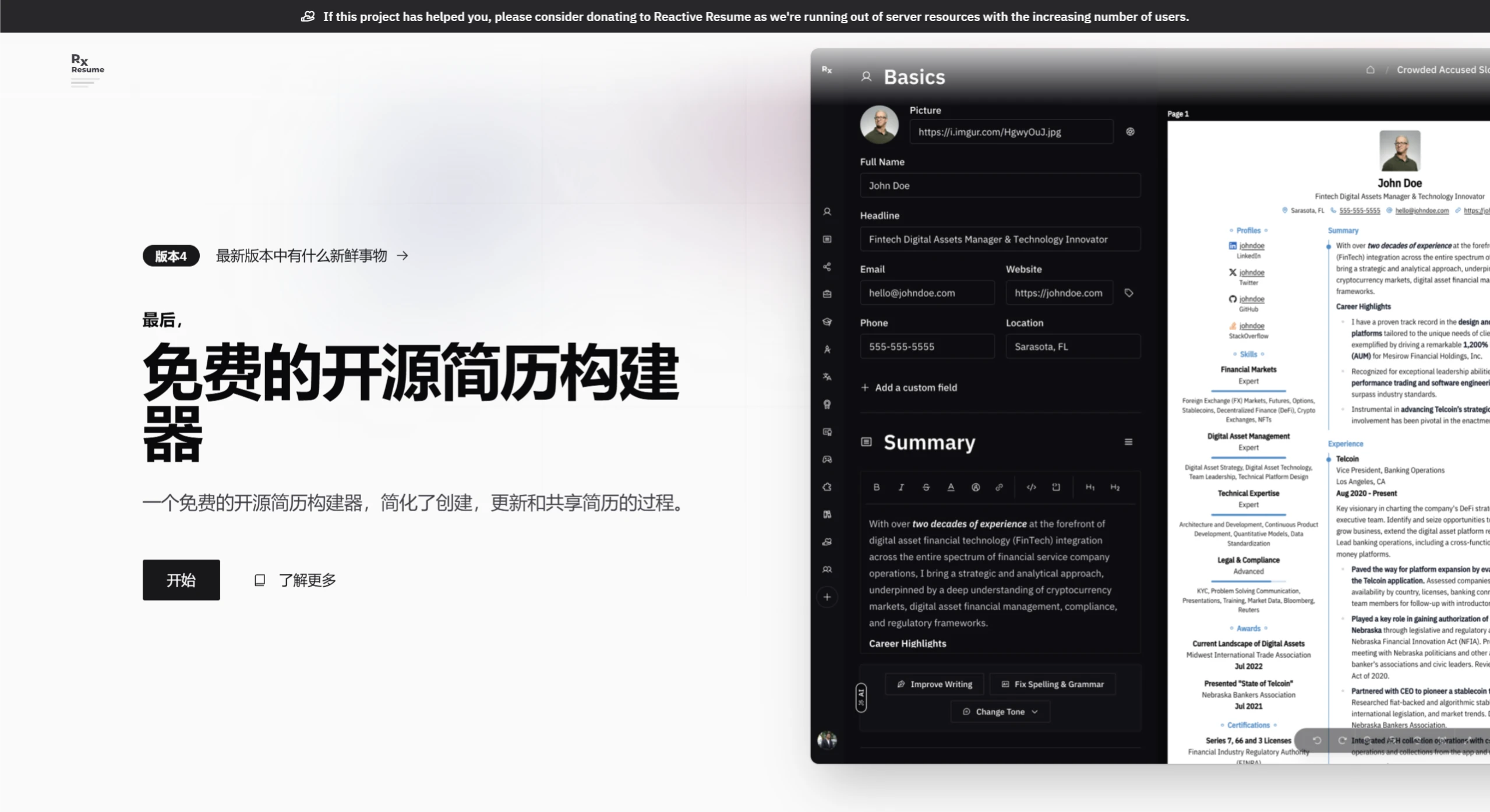Open Projects section via puzzle piece icon
The height and width of the screenshot is (812, 1490).
coord(827,487)
